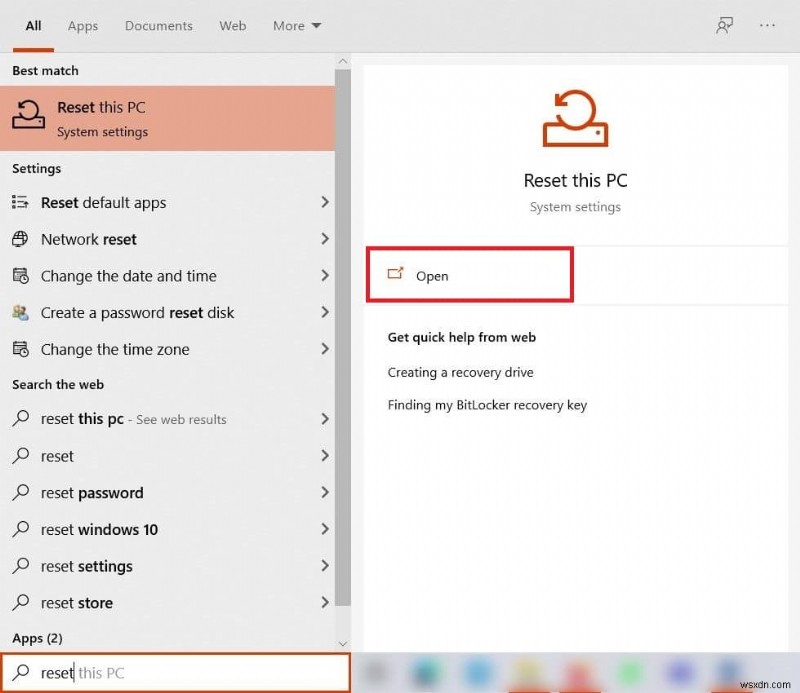Select the Create a password reset disk icon
This screenshot has width=800, height=693.
pos(21,312)
